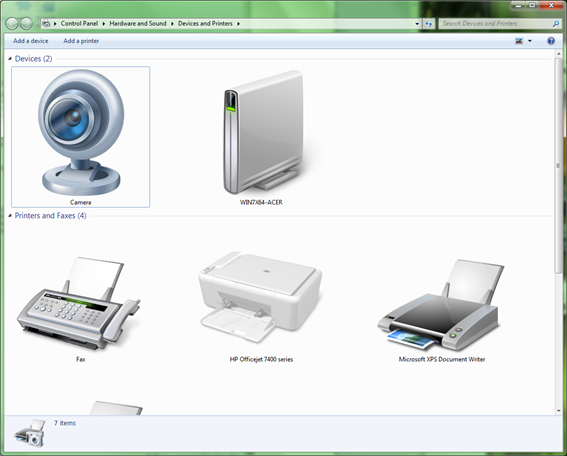The image size is (567, 456).
Task: Expand the arrow after Hardware and Sound
Action: (x=172, y=24)
